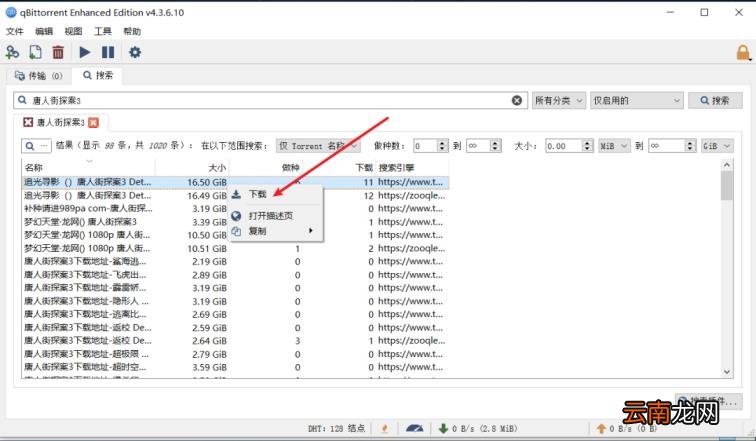Click the red trash delete icon
Viewport: 756px width, 441px height.
58,52
